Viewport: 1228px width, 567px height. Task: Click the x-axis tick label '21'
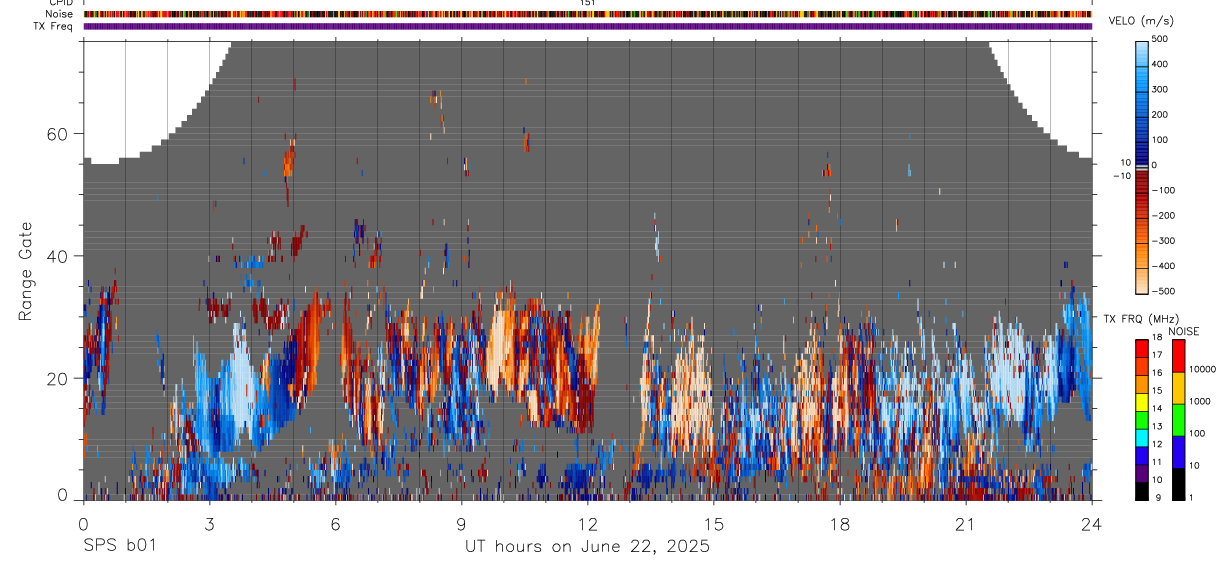[x=965, y=525]
